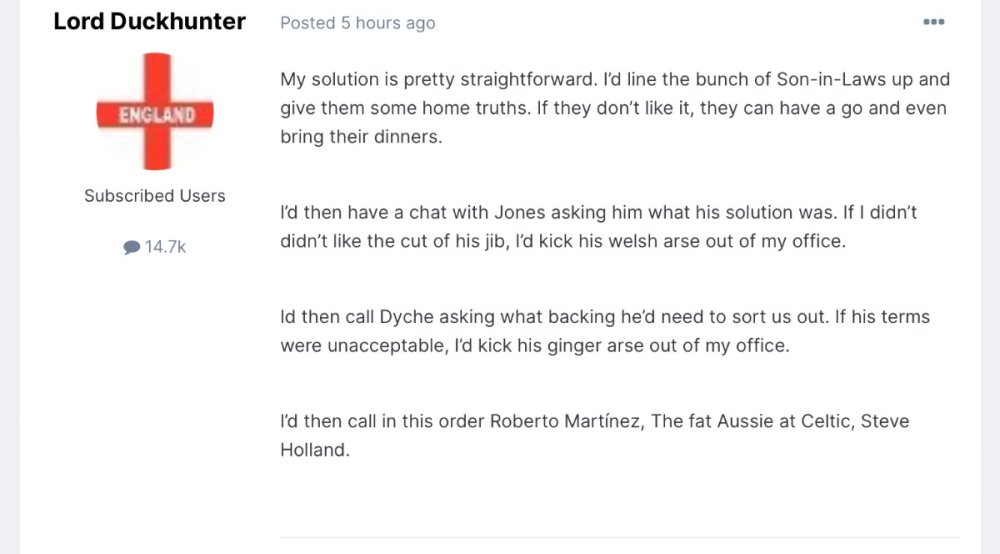Click the speech bubble post count icon
1000x554 pixels.
pos(131,247)
